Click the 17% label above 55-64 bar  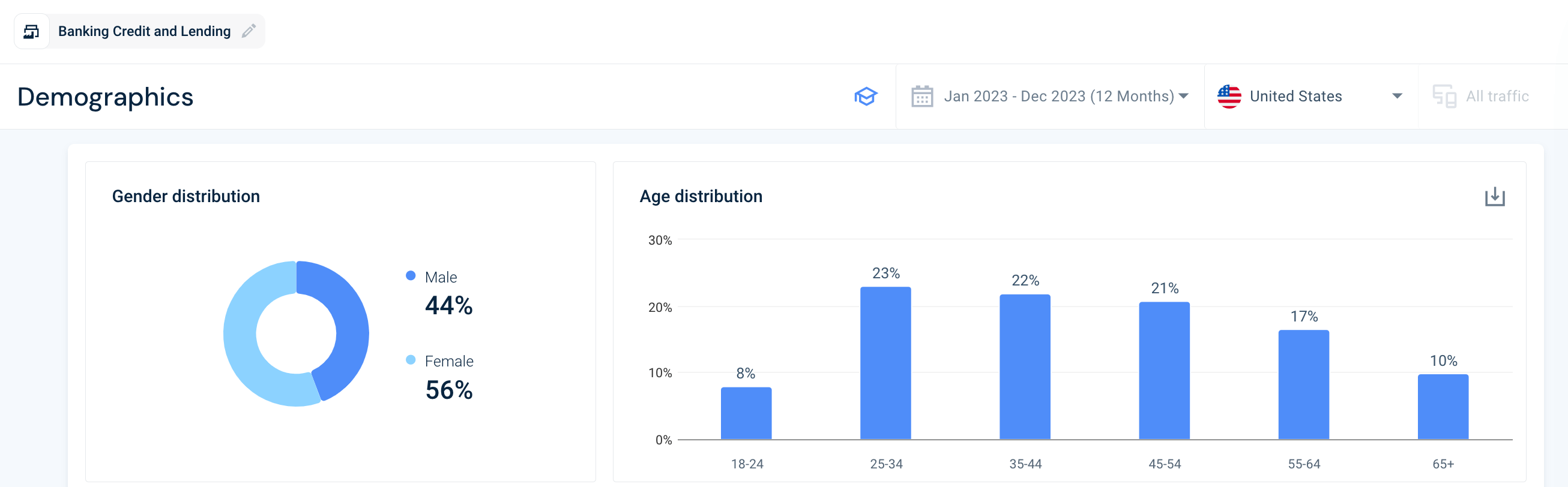(1304, 316)
